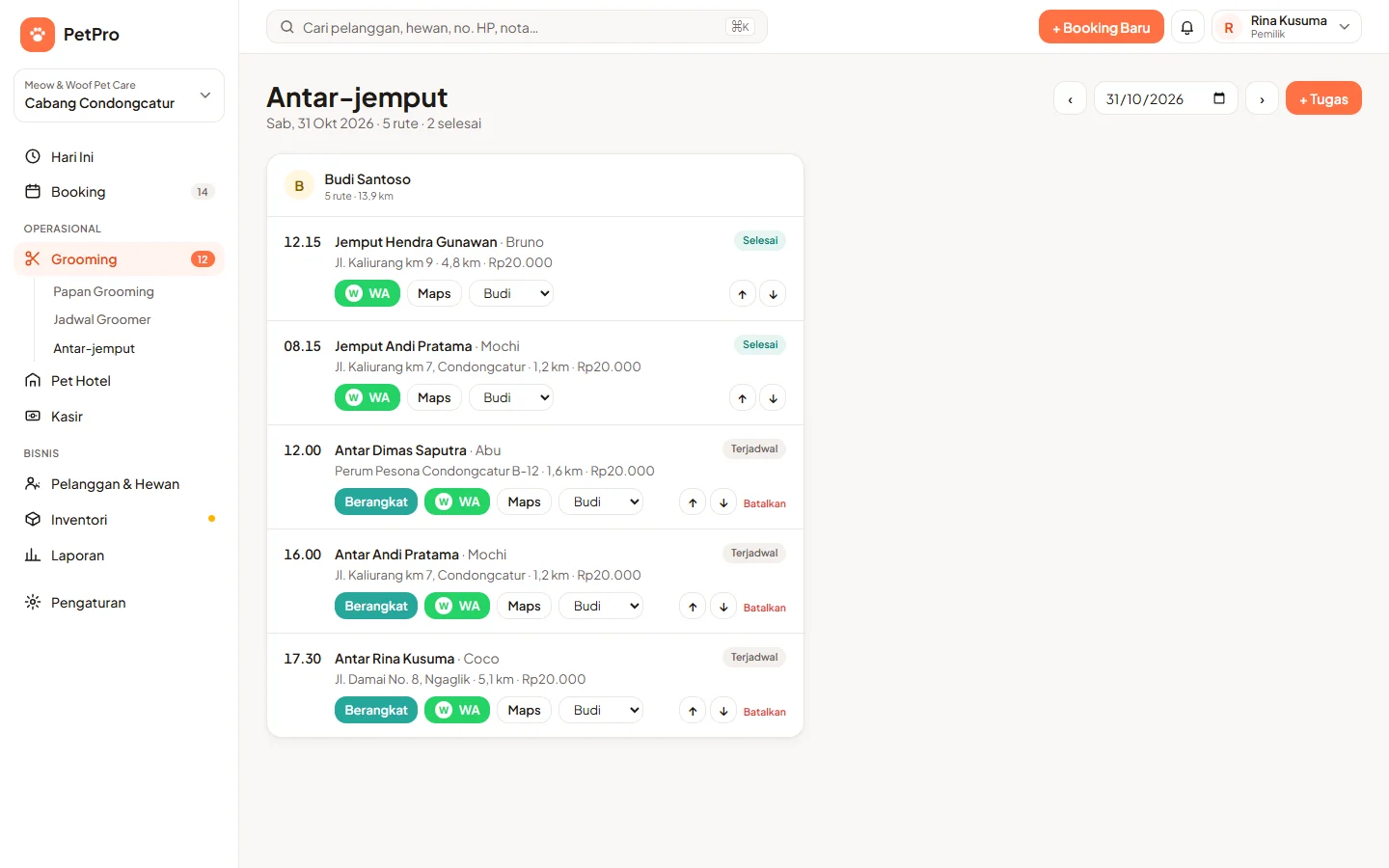Change driver dropdown for Antar Dimas Saputra
1389x868 pixels.
(601, 502)
